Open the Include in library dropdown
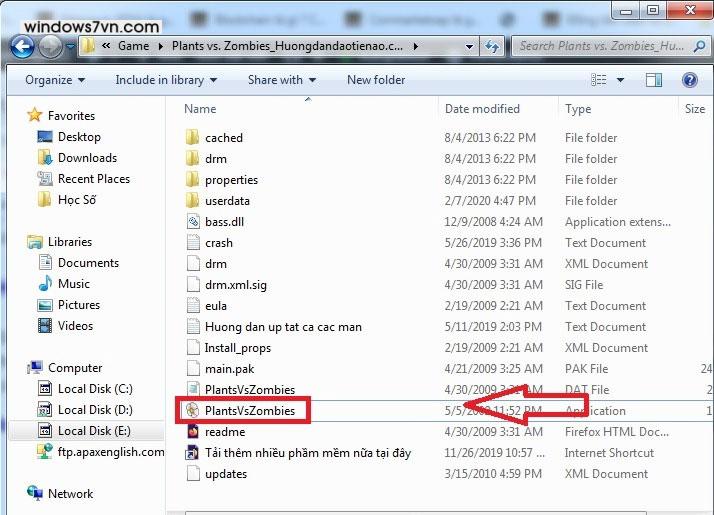Image resolution: width=714 pixels, height=515 pixels. tap(166, 80)
